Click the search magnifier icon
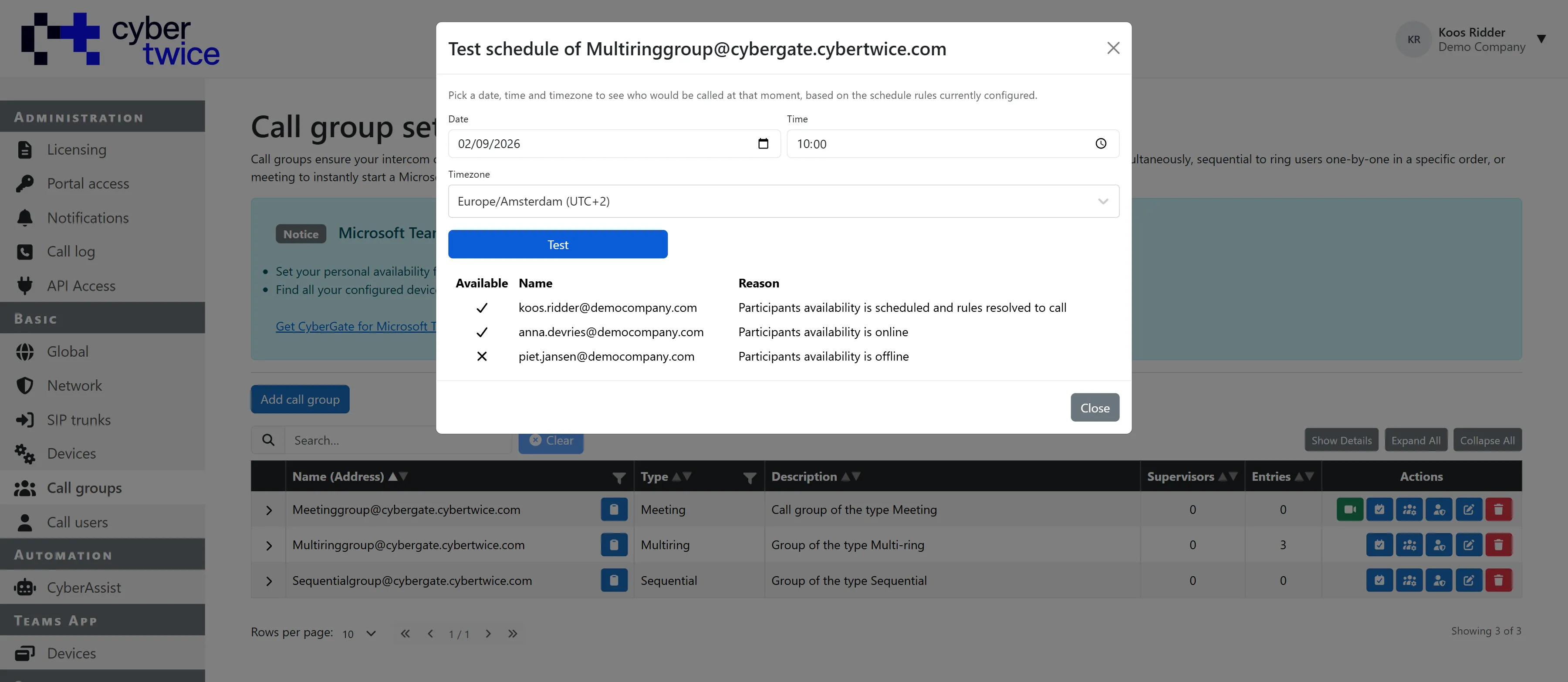Image resolution: width=1568 pixels, height=682 pixels. pos(268,440)
